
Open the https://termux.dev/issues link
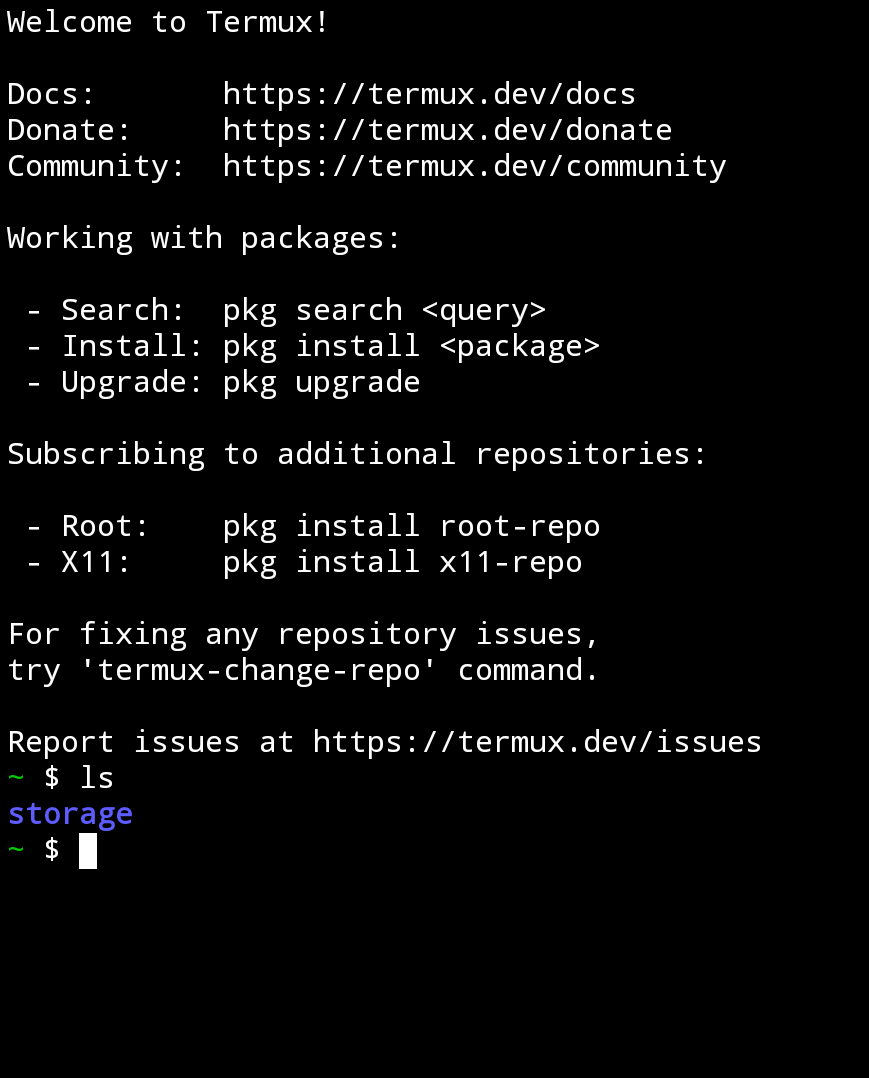(x=537, y=742)
